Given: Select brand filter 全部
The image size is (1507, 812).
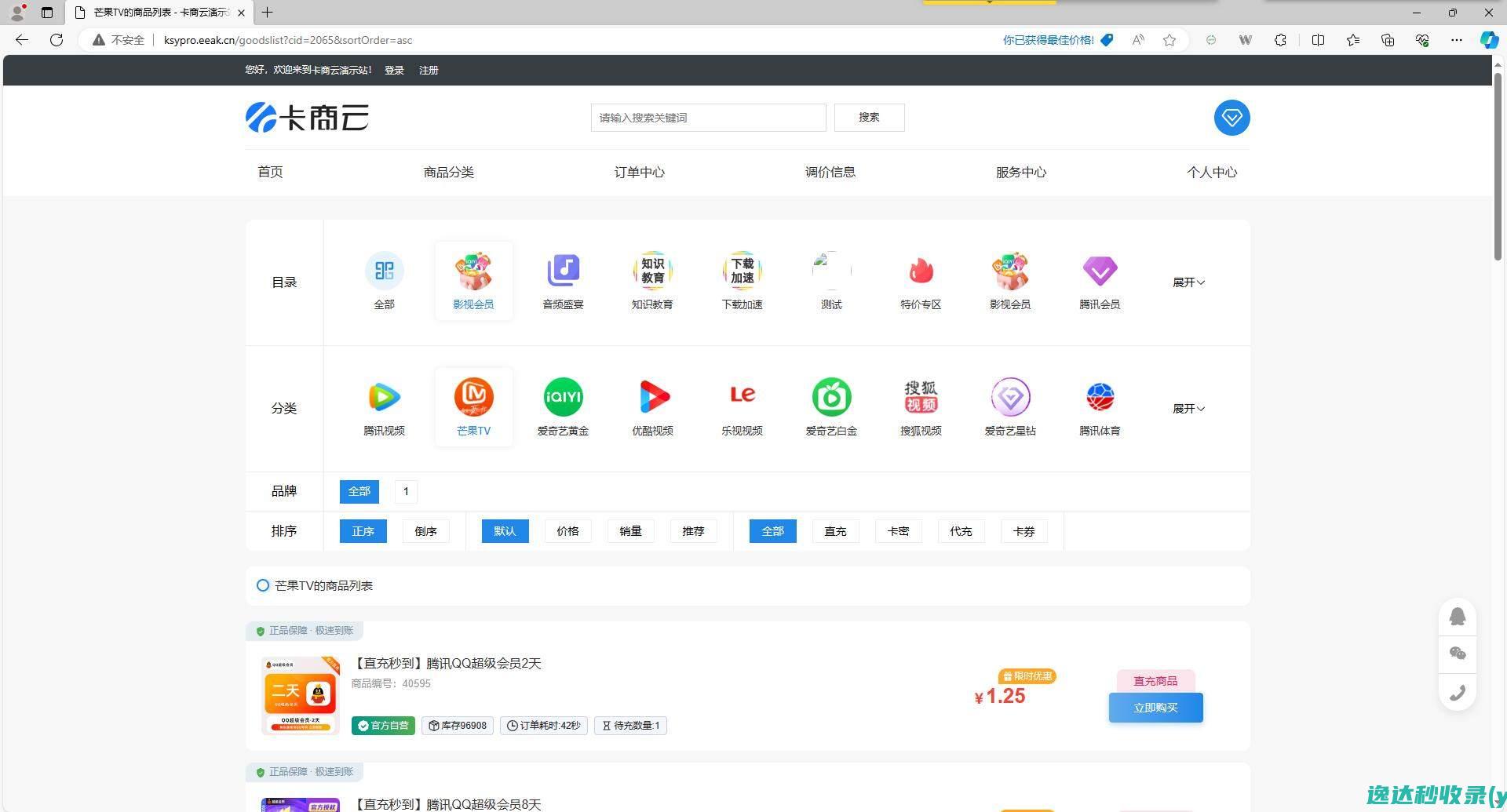Looking at the screenshot, I should pos(359,492).
